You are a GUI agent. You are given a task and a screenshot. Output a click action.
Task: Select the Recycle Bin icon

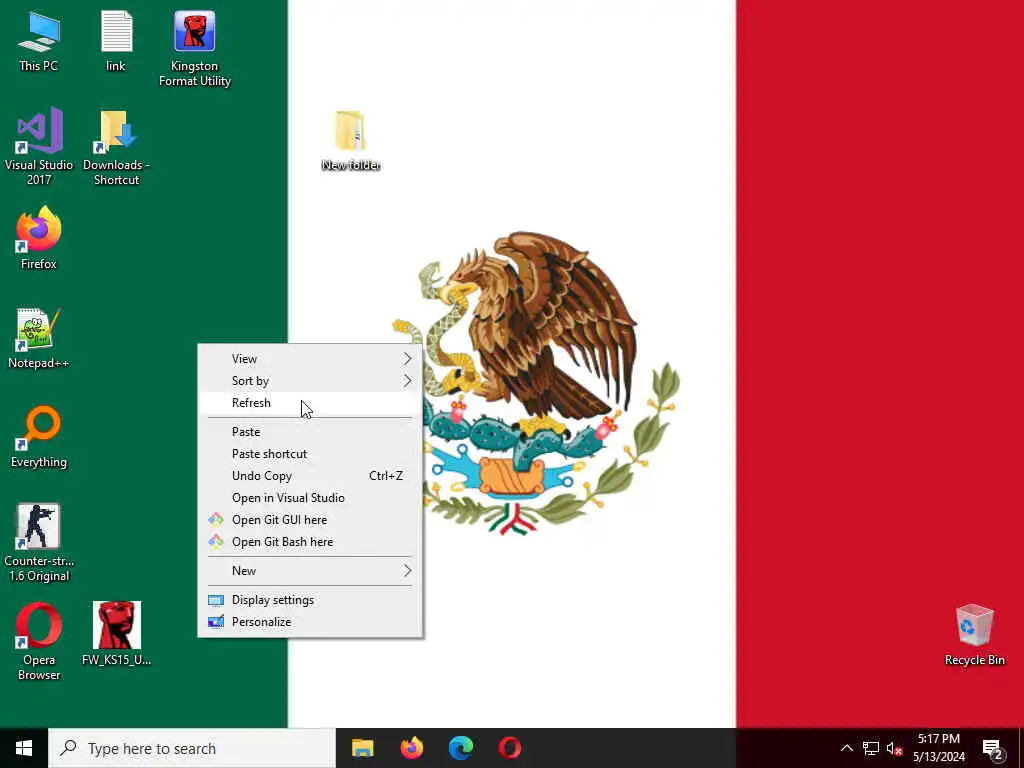click(x=974, y=635)
